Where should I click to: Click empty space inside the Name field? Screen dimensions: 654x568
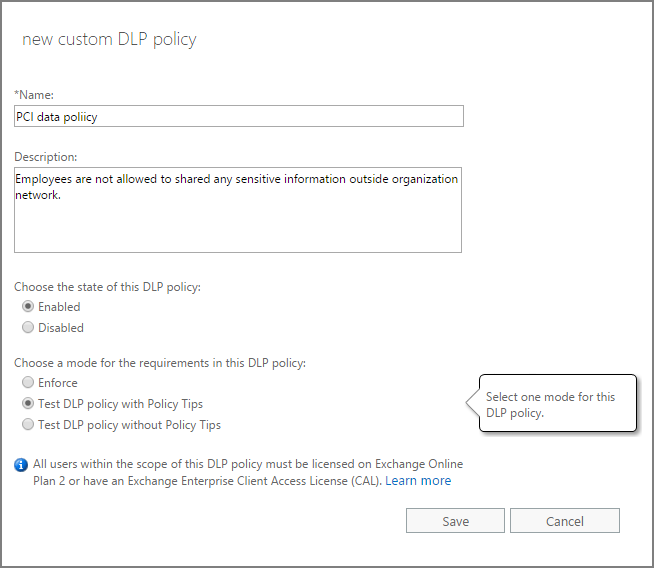tap(279, 116)
